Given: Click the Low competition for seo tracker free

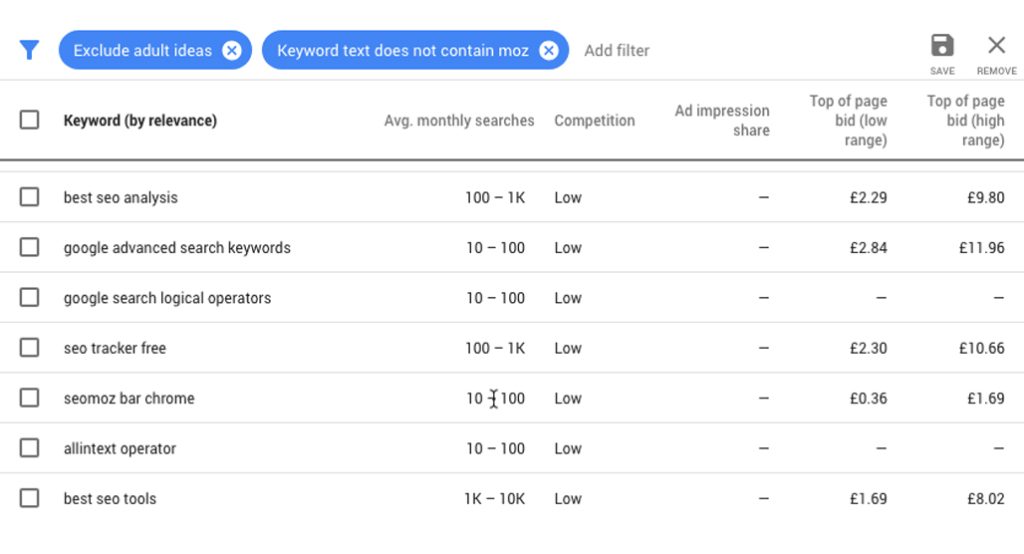Looking at the screenshot, I should coord(568,348).
